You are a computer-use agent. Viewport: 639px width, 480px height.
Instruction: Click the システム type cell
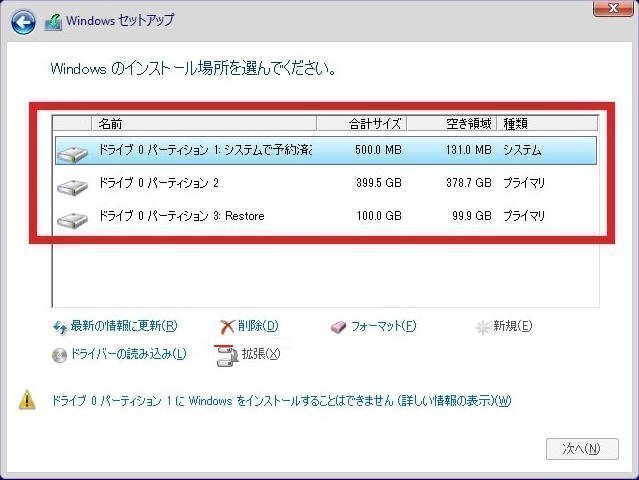(522, 150)
